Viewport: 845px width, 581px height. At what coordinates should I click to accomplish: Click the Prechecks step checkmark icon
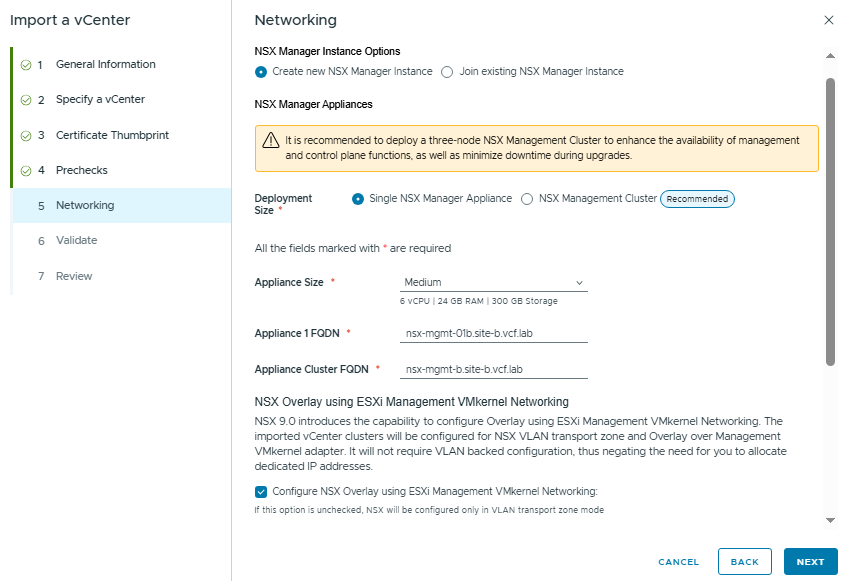25,171
